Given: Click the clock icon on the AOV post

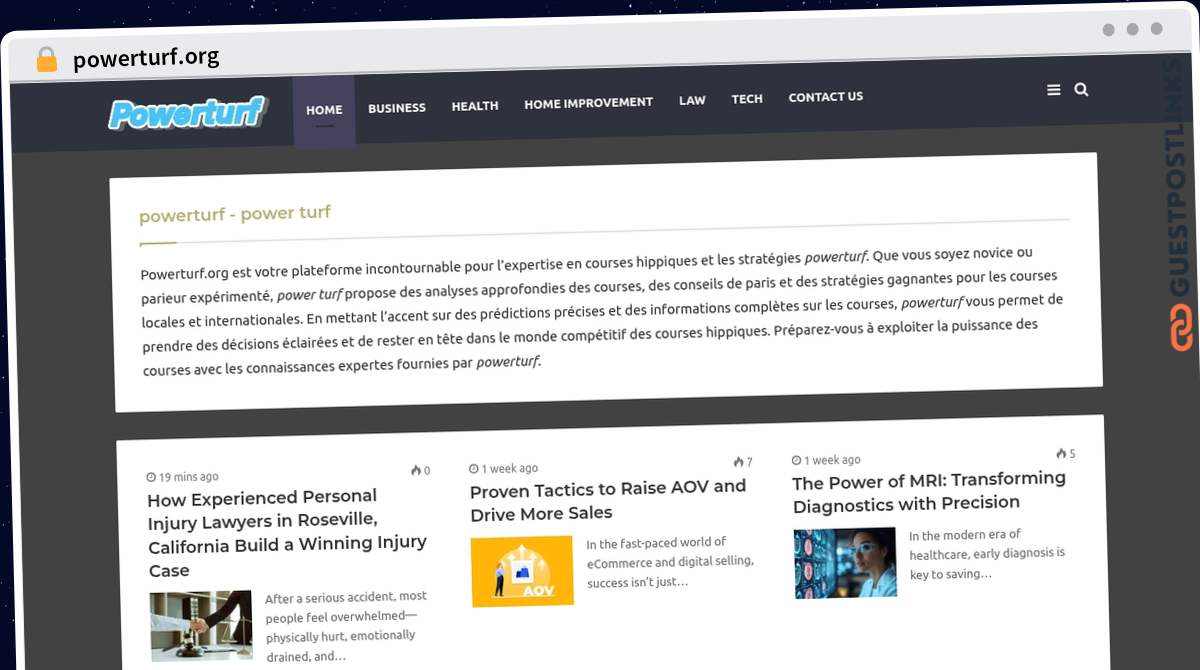Looking at the screenshot, I should coord(474,469).
